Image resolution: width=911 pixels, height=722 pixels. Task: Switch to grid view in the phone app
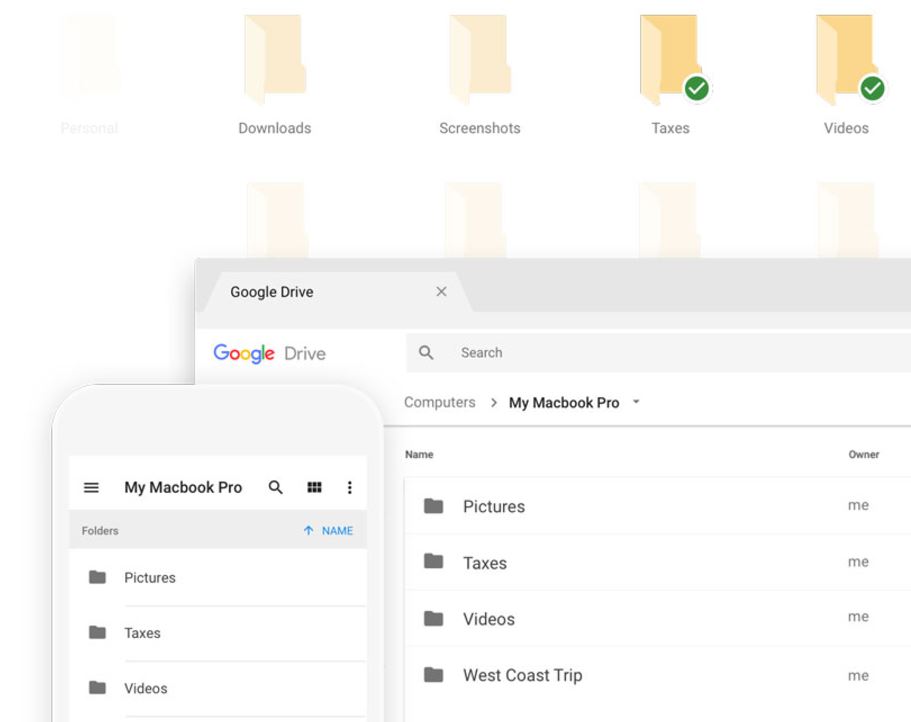pyautogui.click(x=314, y=487)
